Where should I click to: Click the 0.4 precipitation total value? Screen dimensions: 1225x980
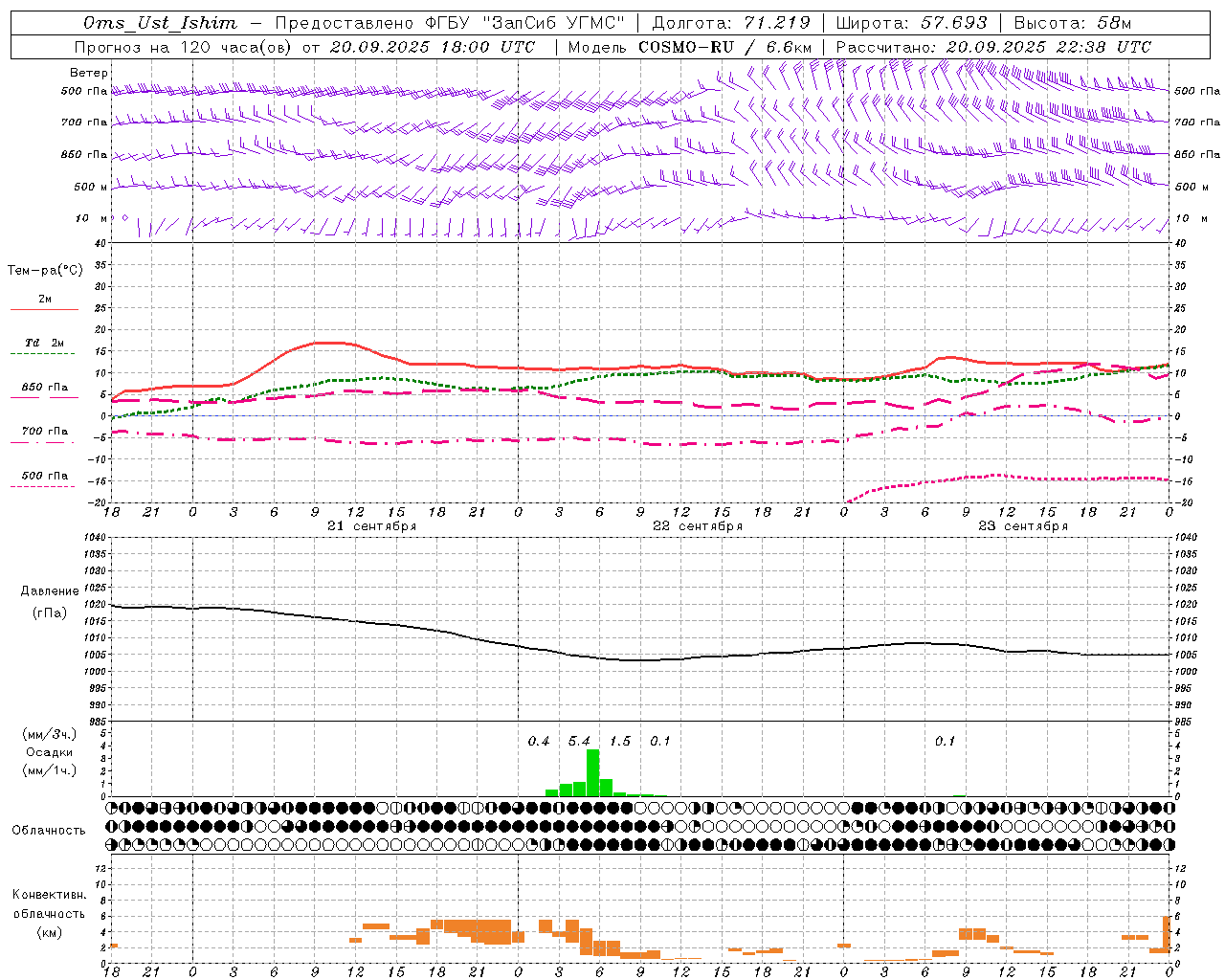coord(539,742)
